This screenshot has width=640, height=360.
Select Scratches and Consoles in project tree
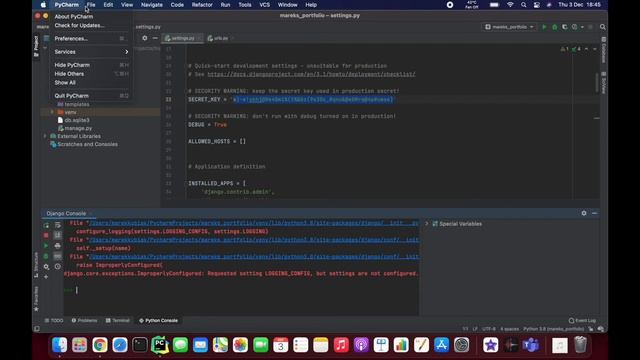click(87, 144)
